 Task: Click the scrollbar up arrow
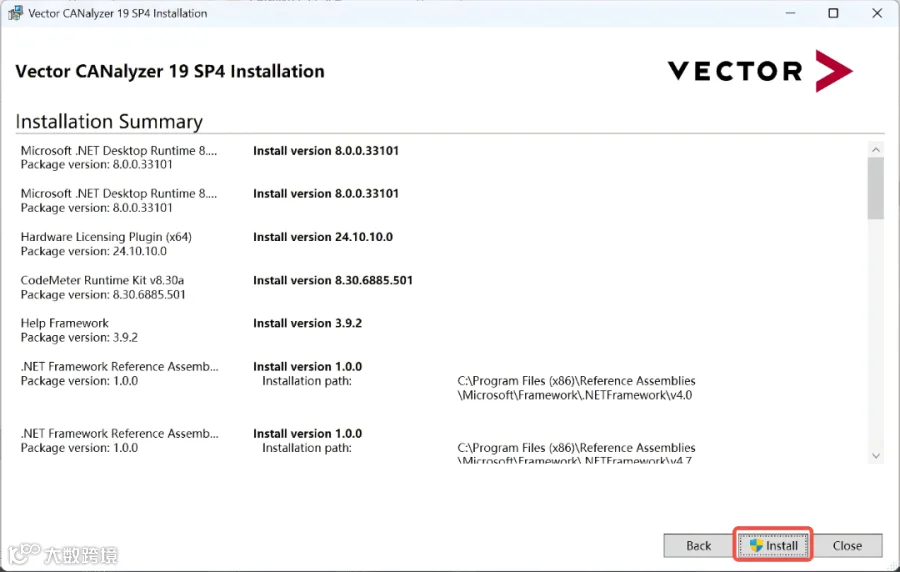click(875, 150)
